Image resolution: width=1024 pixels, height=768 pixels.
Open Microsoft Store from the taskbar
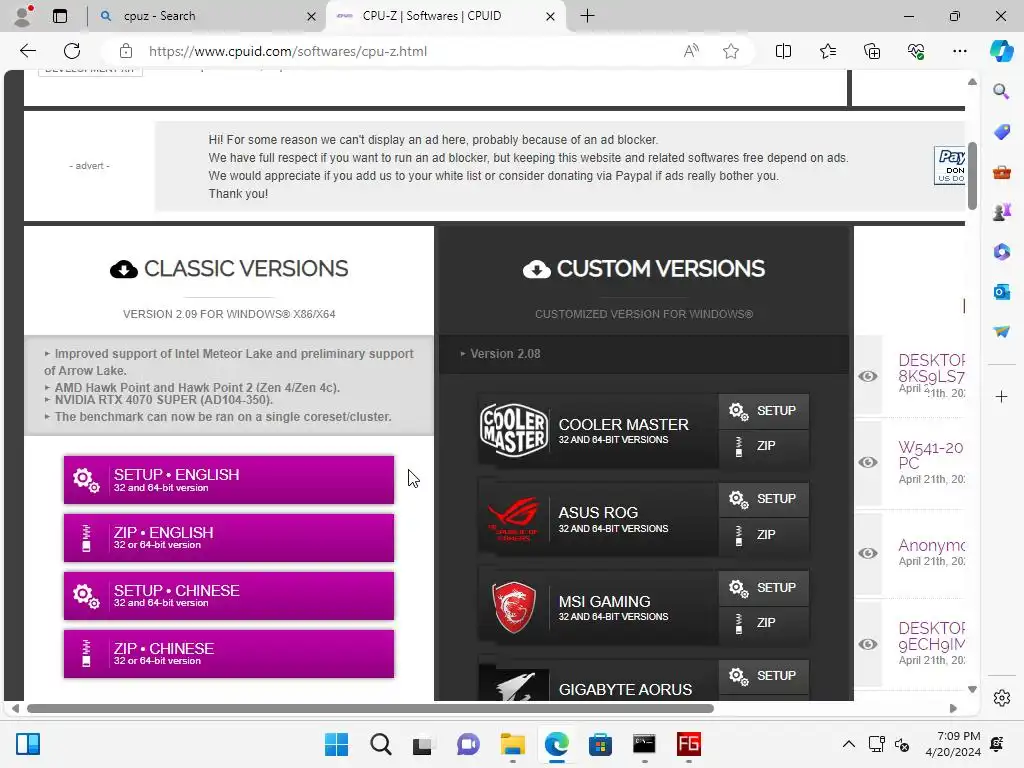click(600, 744)
